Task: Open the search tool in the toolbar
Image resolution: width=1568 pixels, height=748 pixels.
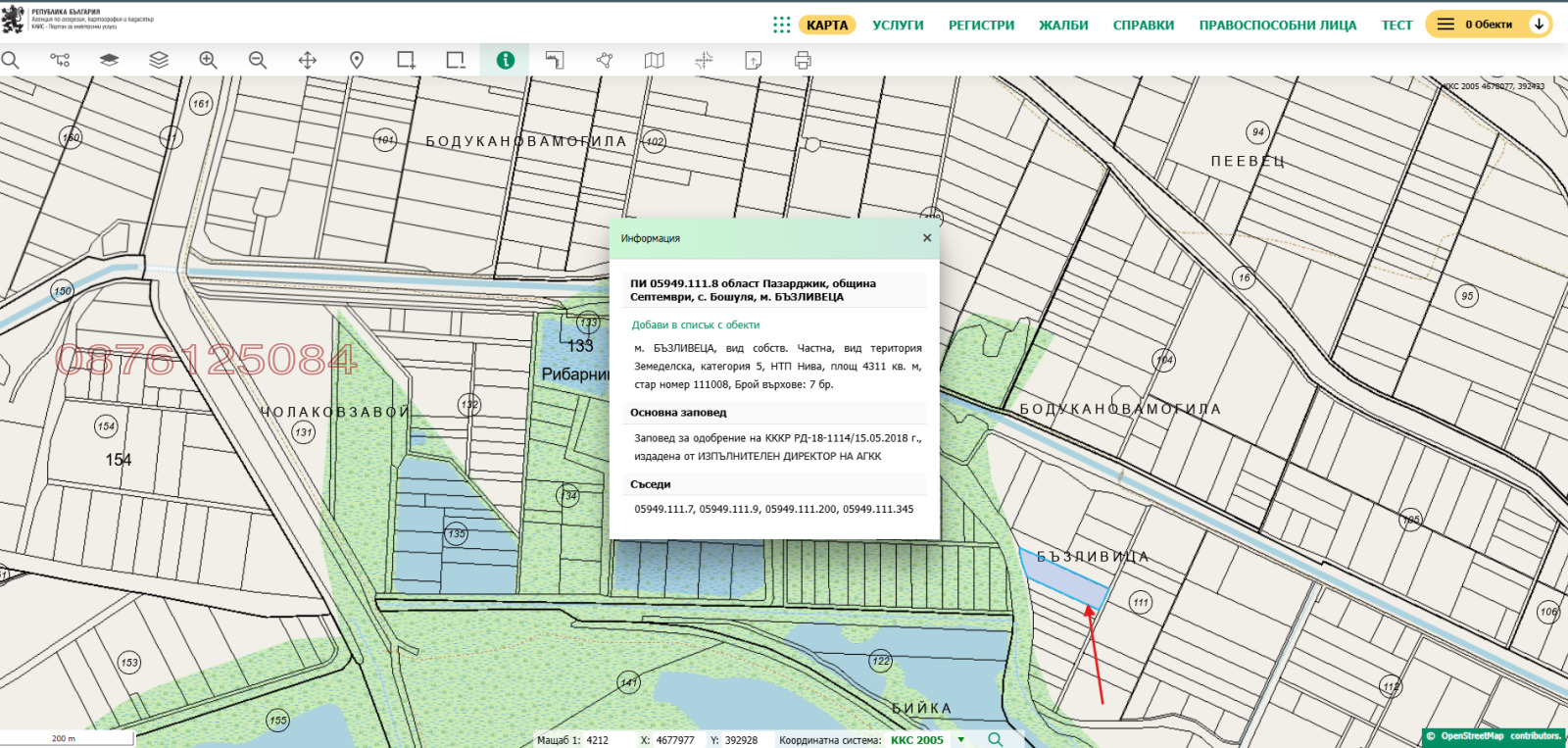Action: point(10,60)
